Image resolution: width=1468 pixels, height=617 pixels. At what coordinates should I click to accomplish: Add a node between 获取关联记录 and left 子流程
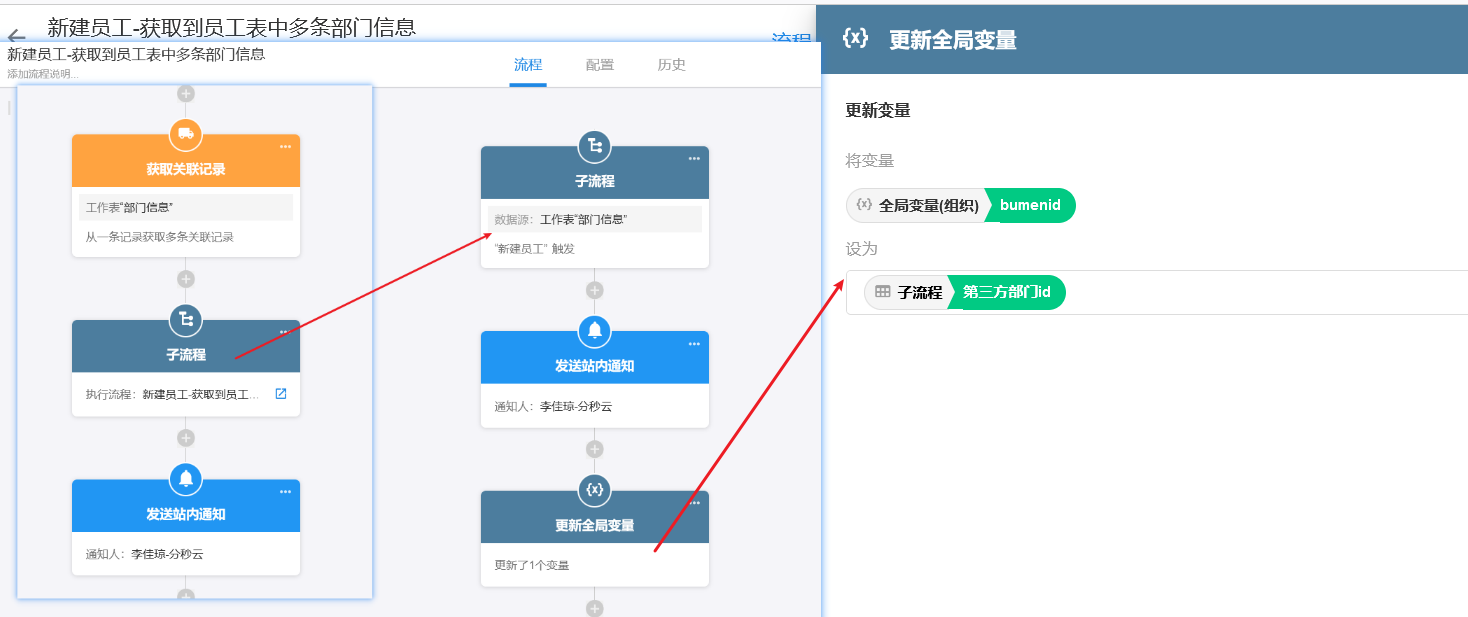(186, 279)
